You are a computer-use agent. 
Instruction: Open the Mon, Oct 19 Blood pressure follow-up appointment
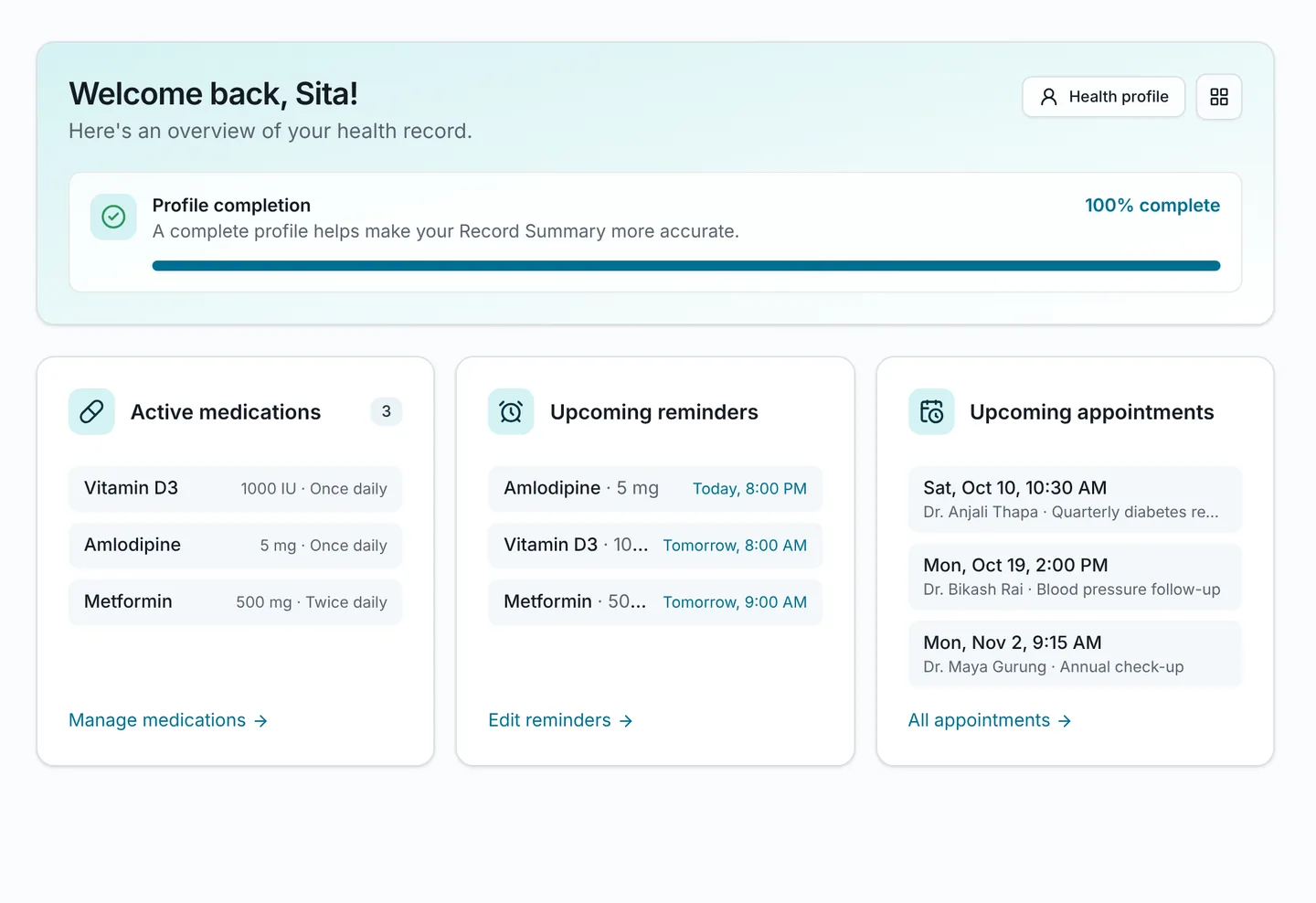[1075, 577]
